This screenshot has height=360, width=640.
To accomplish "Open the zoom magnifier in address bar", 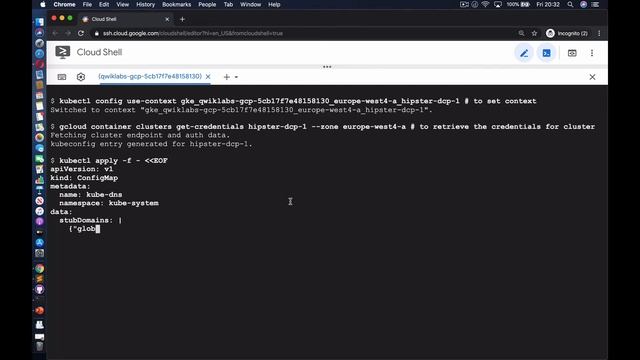I will (521, 33).
